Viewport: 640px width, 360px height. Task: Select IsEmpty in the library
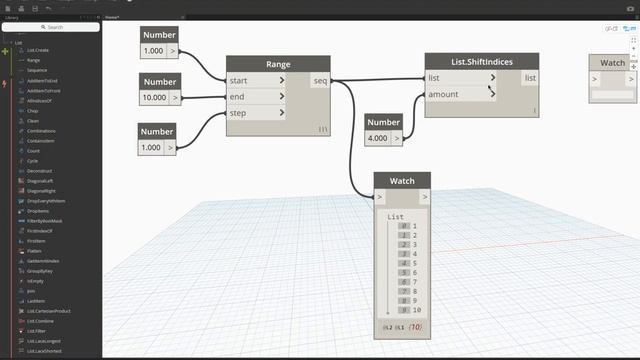[x=35, y=281]
